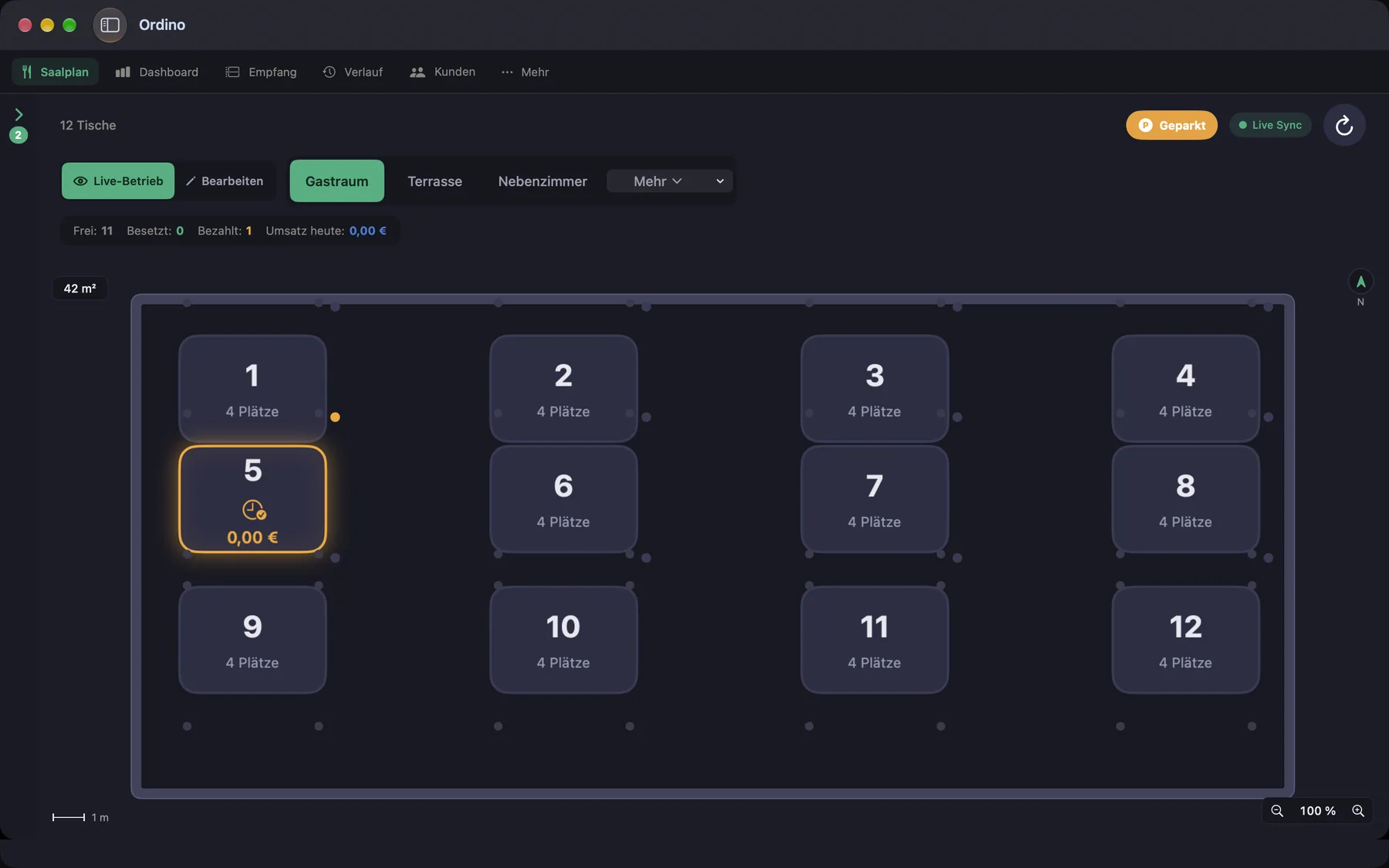Select table 9
This screenshot has height=868, width=1389.
(x=252, y=640)
